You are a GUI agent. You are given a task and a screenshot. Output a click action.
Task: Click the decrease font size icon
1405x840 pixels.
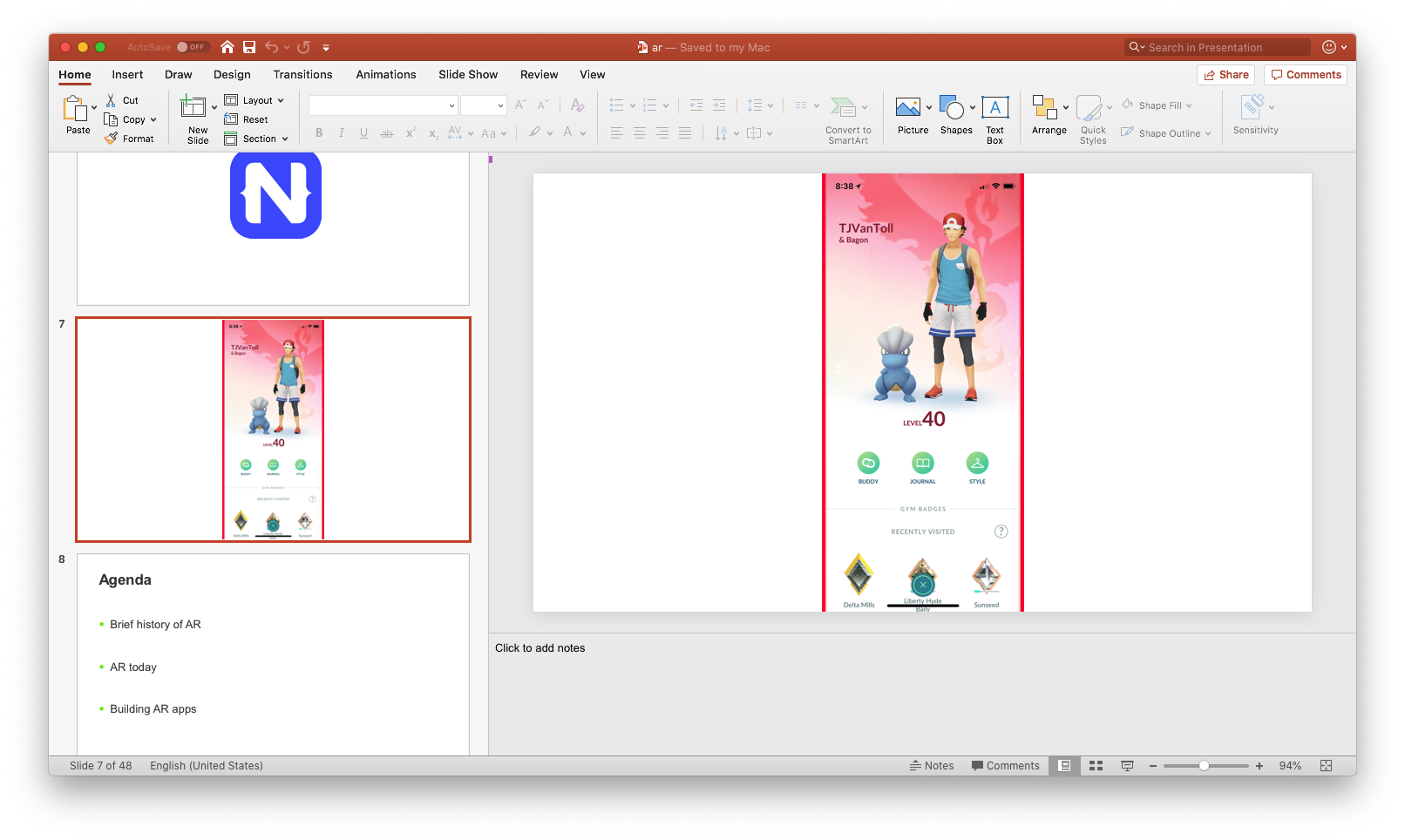point(542,105)
